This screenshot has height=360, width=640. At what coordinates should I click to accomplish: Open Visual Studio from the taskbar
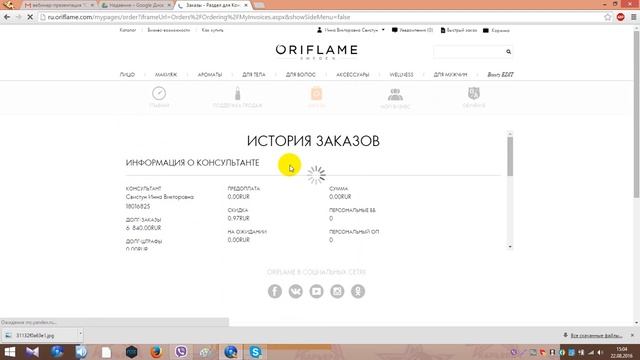[32, 352]
